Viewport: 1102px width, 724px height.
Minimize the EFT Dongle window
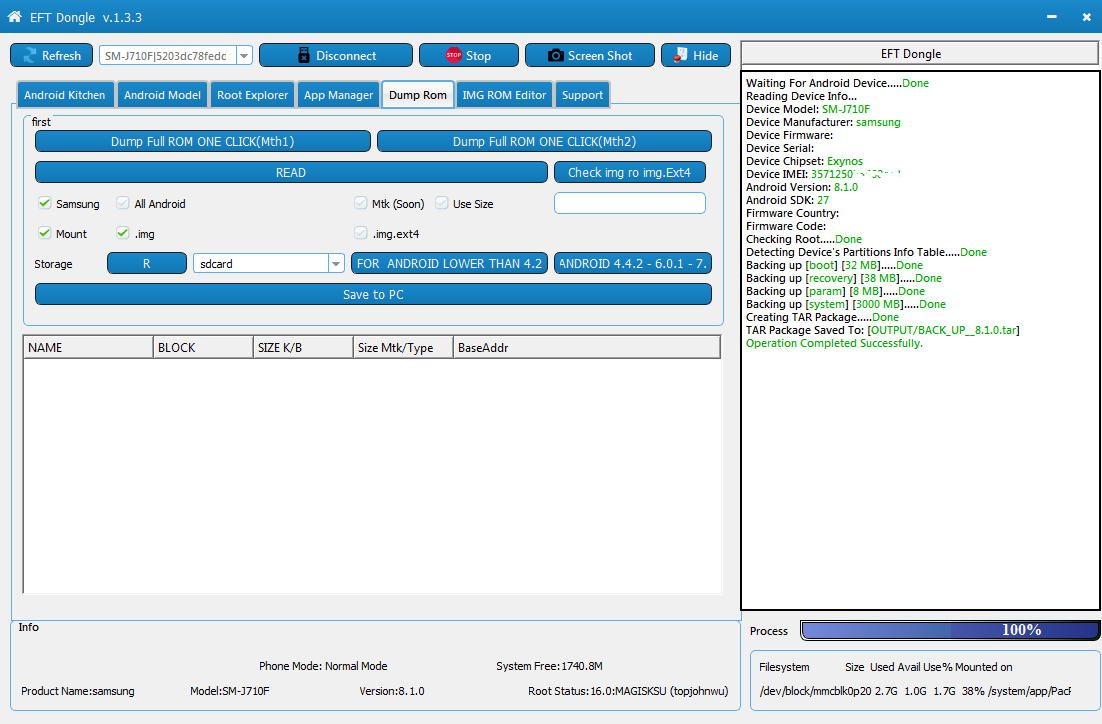point(1051,17)
